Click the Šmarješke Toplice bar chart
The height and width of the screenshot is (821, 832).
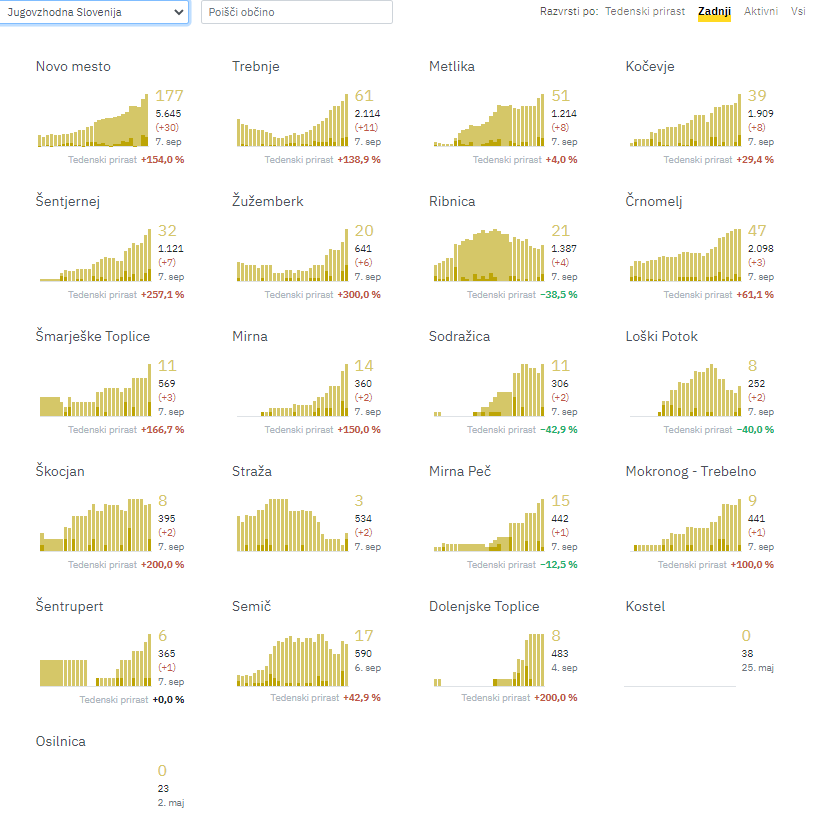click(96, 390)
